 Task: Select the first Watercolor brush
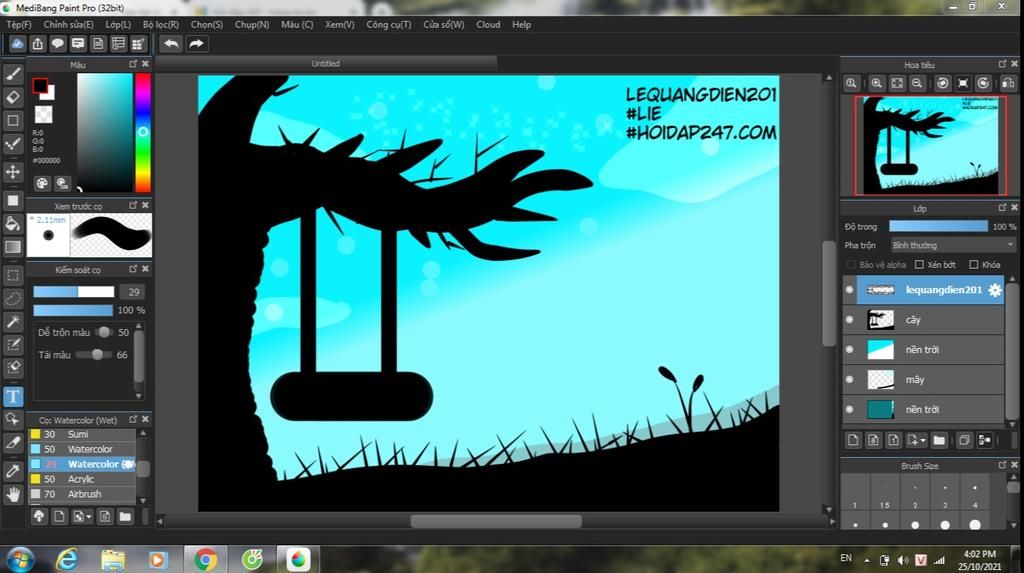(82, 449)
